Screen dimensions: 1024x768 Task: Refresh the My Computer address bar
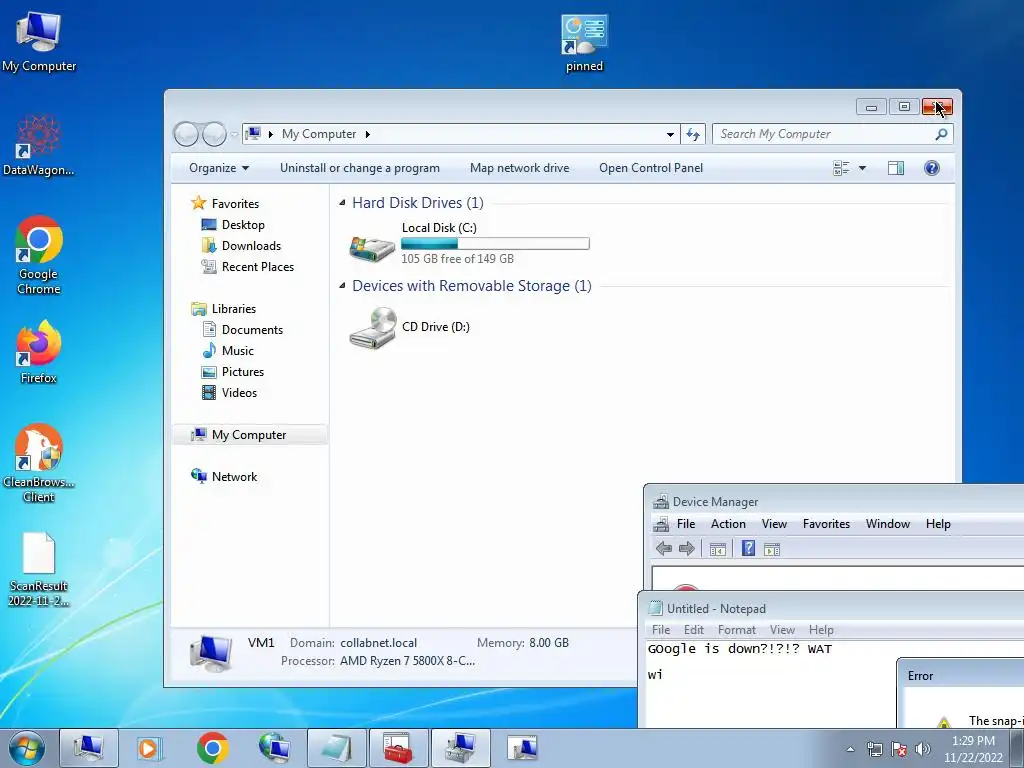[692, 134]
